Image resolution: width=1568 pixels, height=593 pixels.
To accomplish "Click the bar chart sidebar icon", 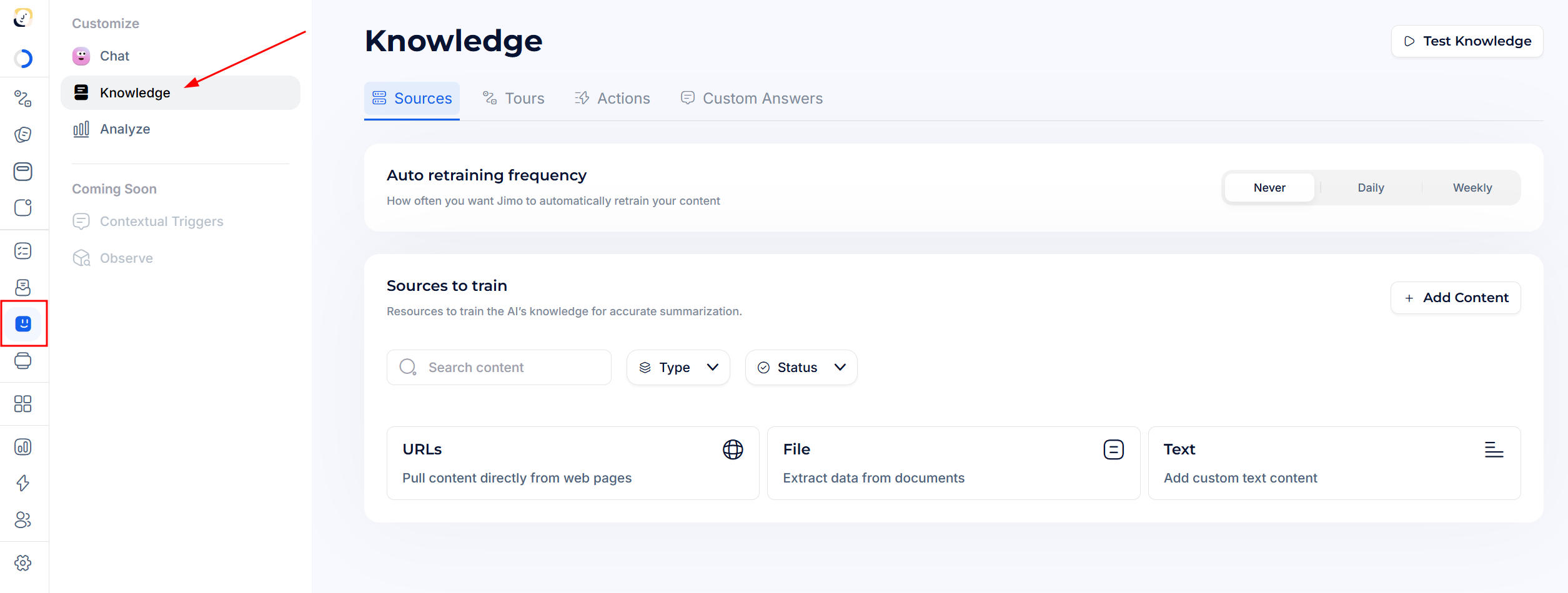I will [x=23, y=447].
